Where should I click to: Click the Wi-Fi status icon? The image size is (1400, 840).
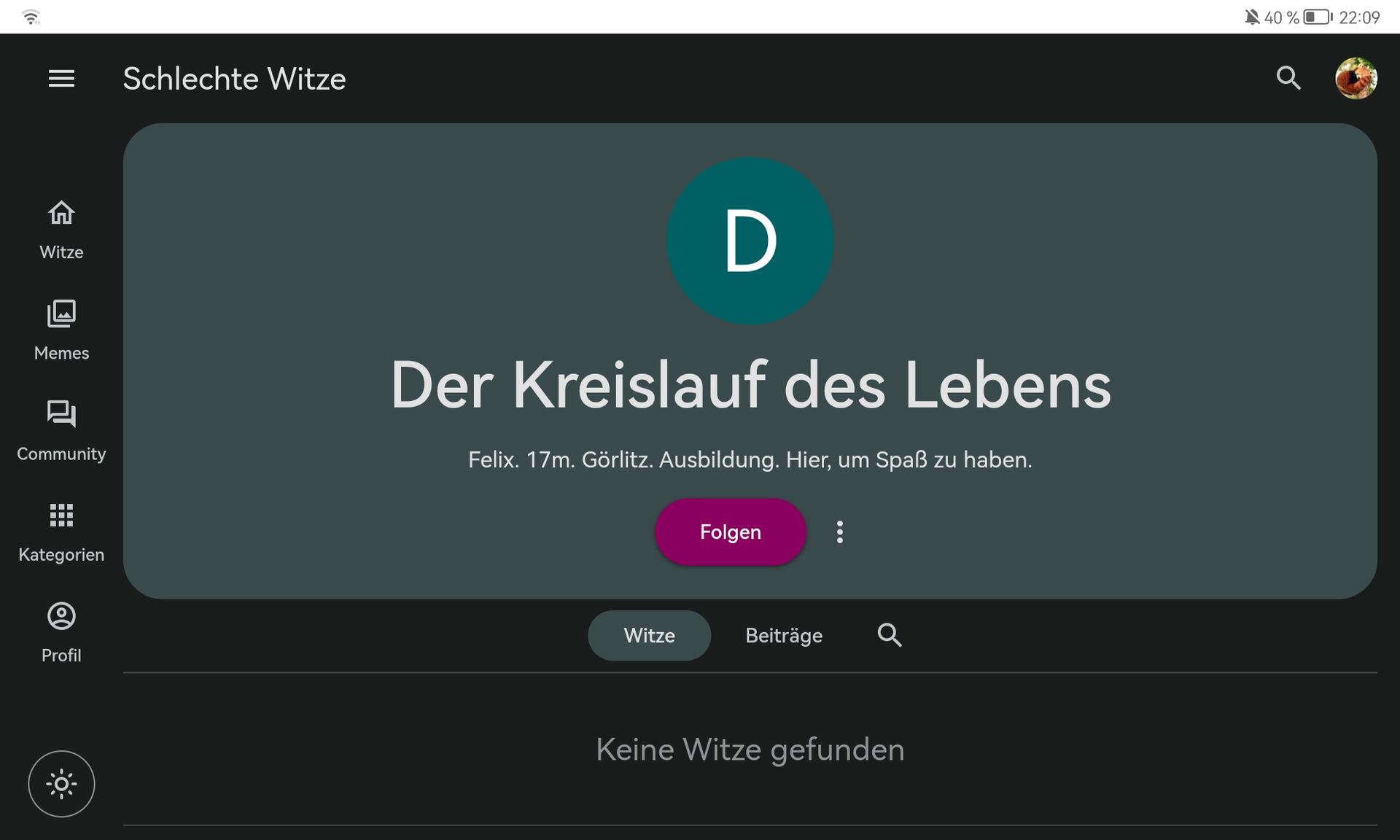(x=31, y=17)
